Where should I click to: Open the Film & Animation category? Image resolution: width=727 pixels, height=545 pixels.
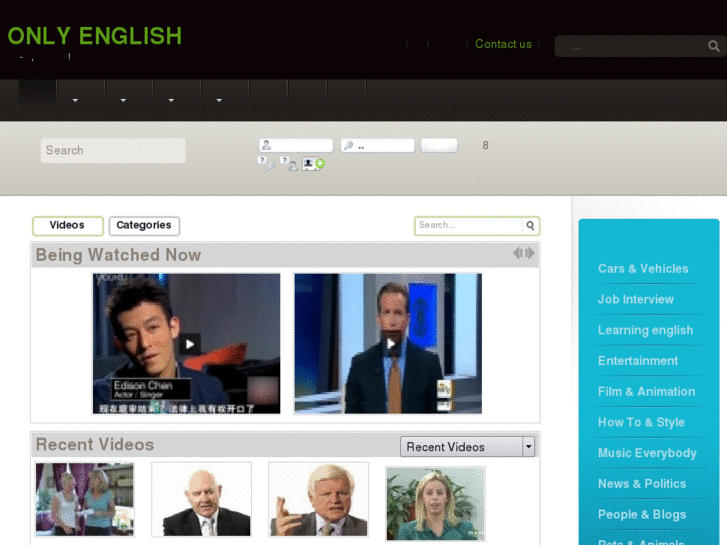tap(646, 391)
